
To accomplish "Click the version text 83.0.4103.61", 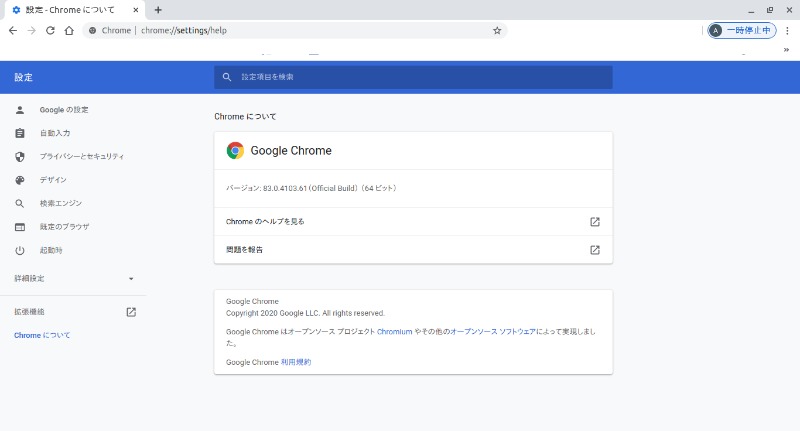I will pyautogui.click(x=285, y=188).
